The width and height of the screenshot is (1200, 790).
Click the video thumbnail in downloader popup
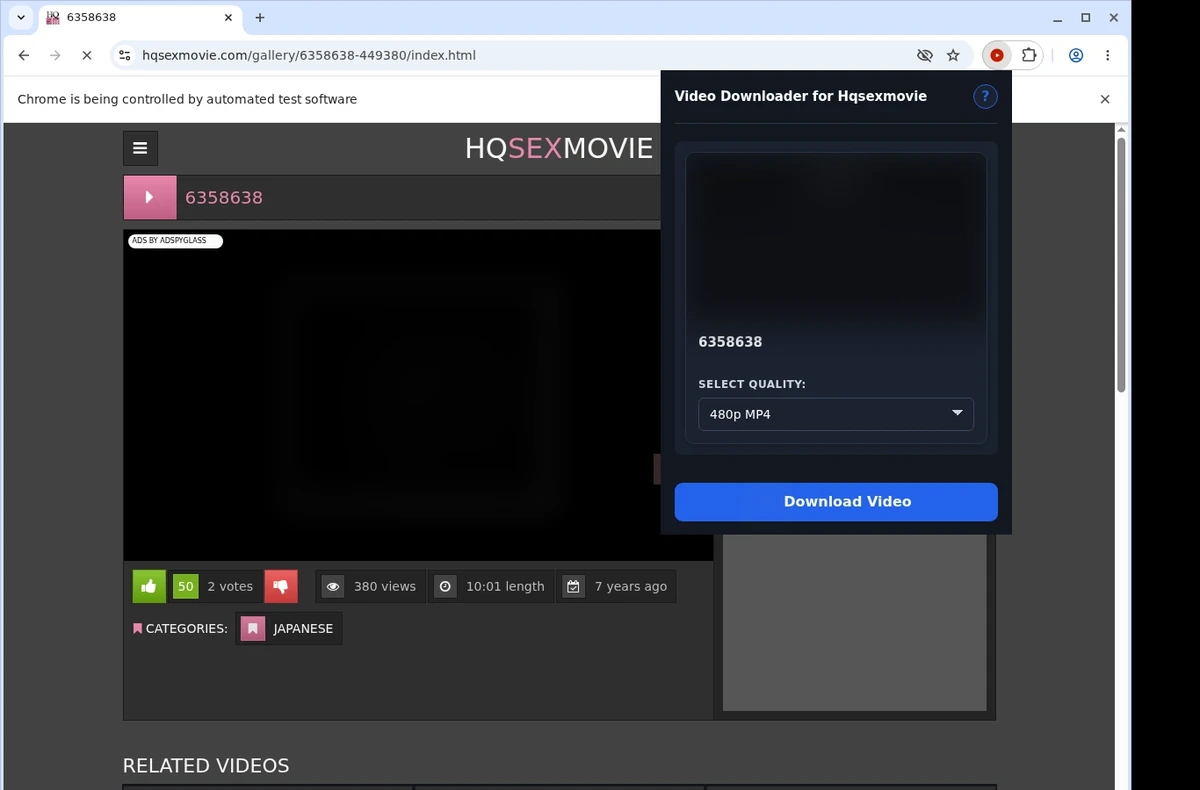click(836, 238)
